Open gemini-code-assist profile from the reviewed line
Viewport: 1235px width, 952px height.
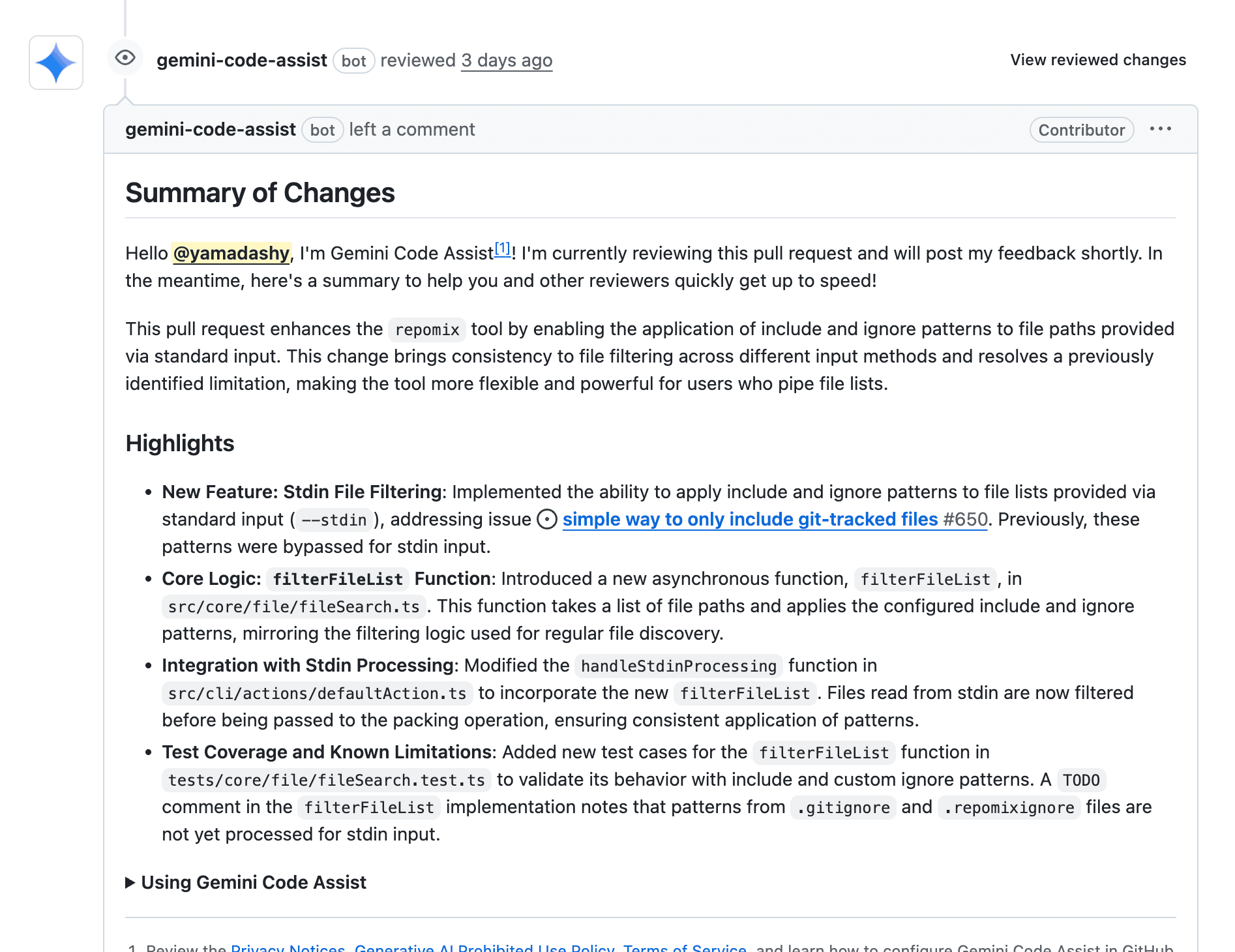point(241,61)
